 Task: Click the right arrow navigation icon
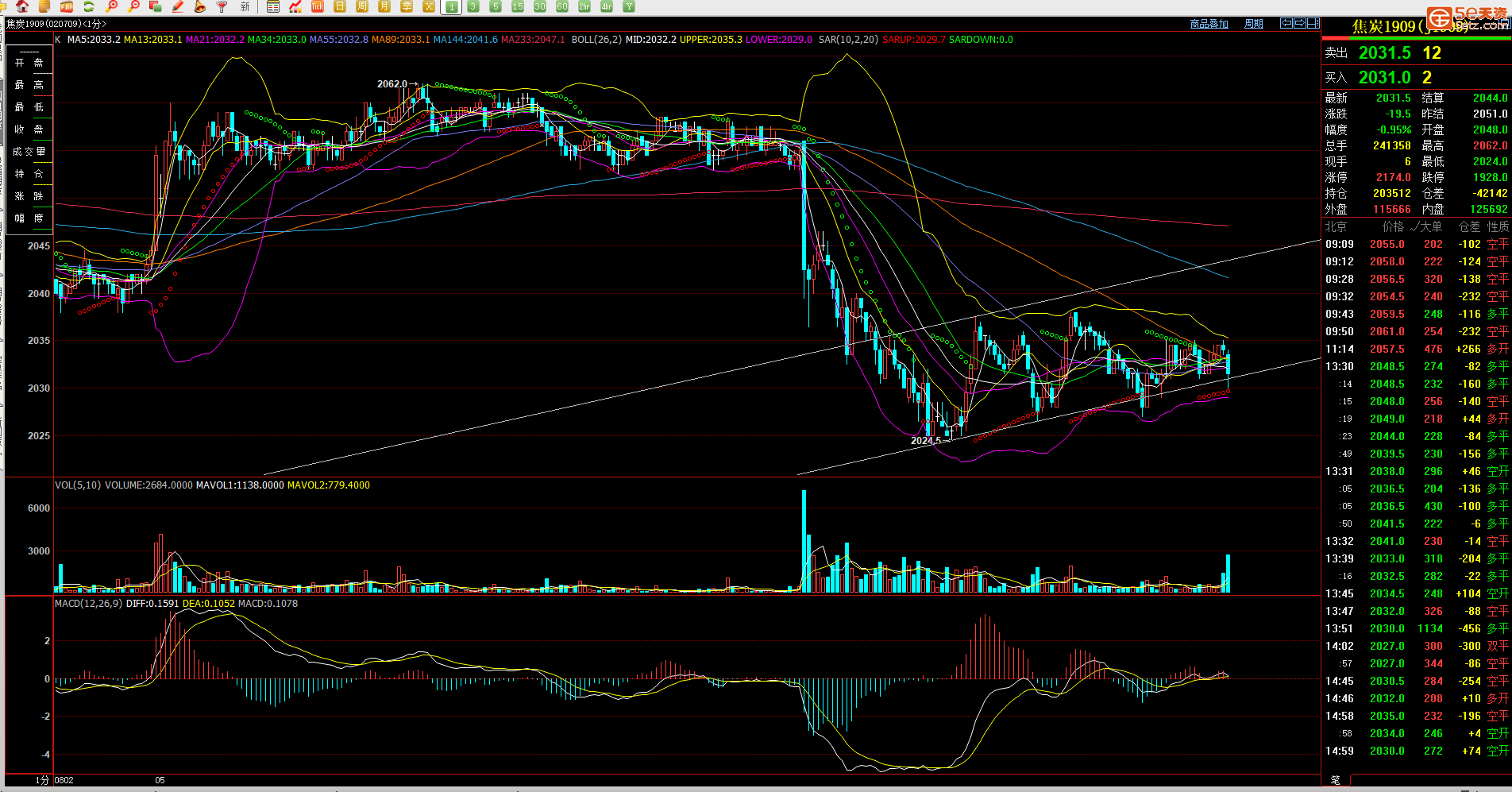[1300, 23]
